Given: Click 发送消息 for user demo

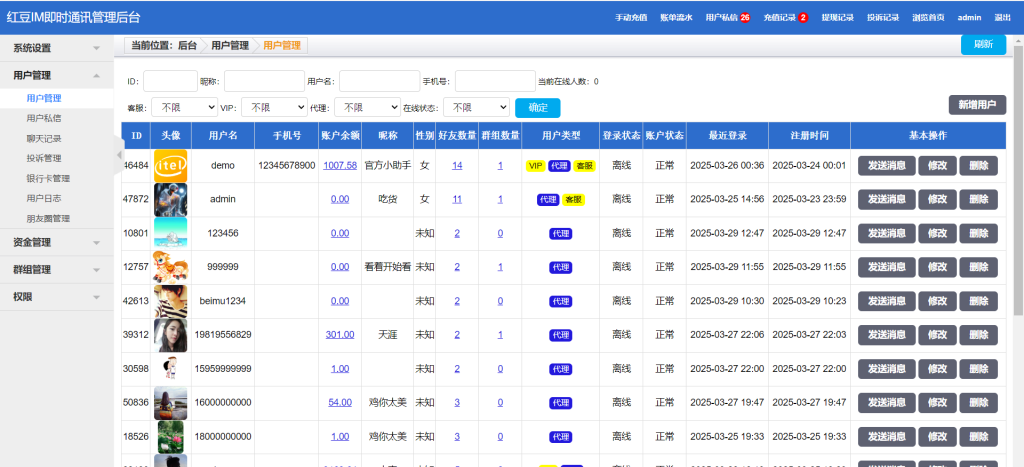Looking at the screenshot, I should [x=886, y=166].
